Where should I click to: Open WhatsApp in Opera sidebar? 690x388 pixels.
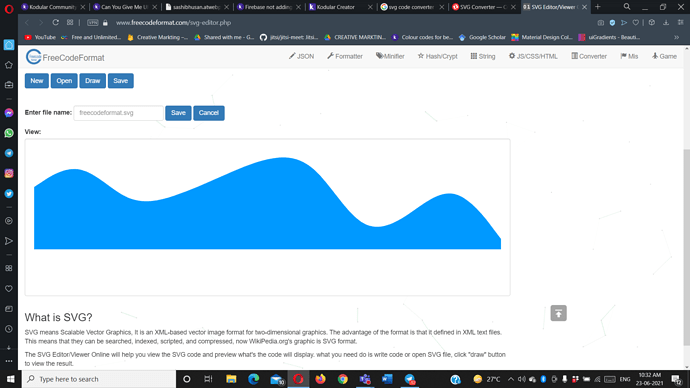point(9,133)
